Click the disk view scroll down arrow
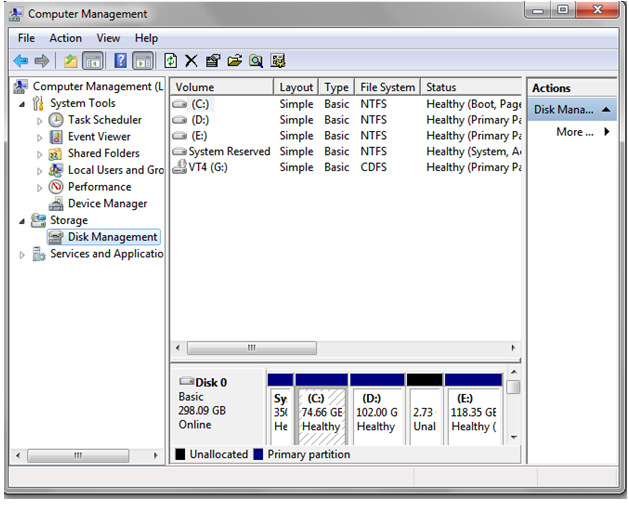Viewport: 629px width, 505px height. click(x=514, y=438)
